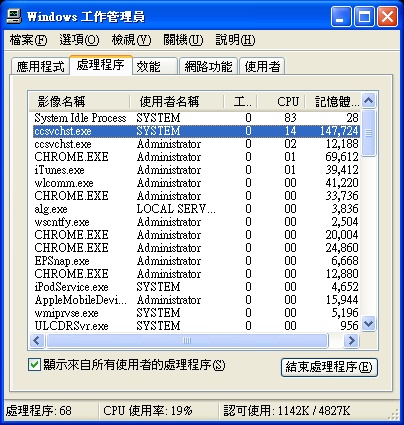This screenshot has height=425, width=404.
Task: Sort by 使用者名稱 column header
Action: [177, 101]
